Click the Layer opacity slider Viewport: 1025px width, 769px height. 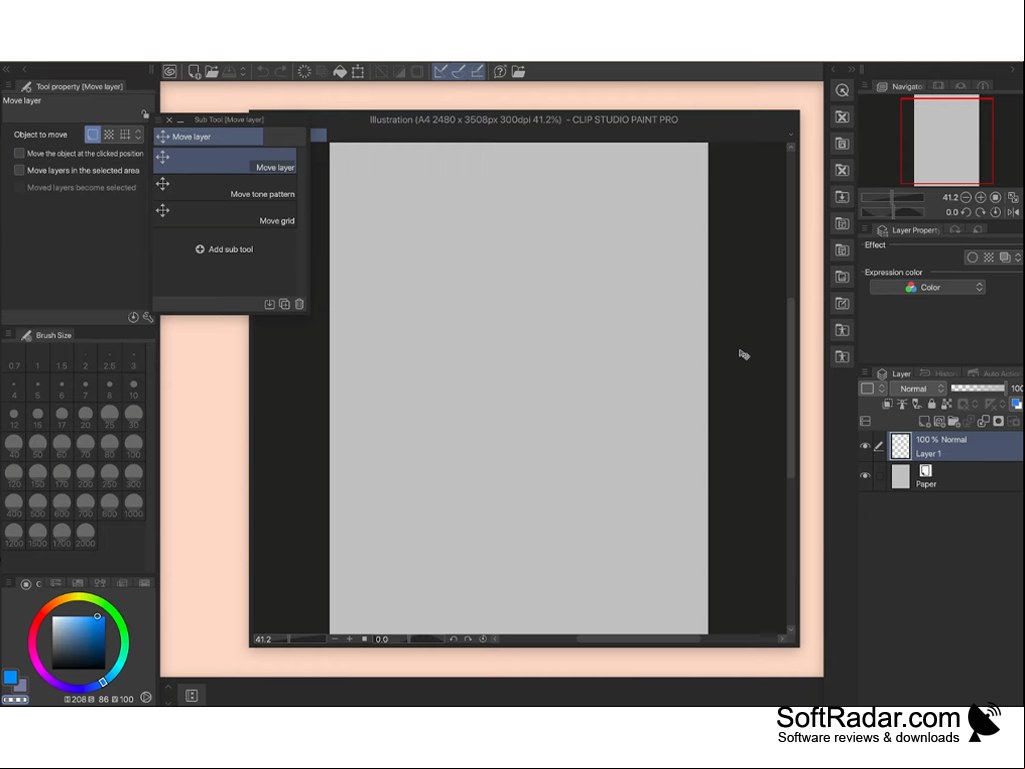click(x=979, y=388)
